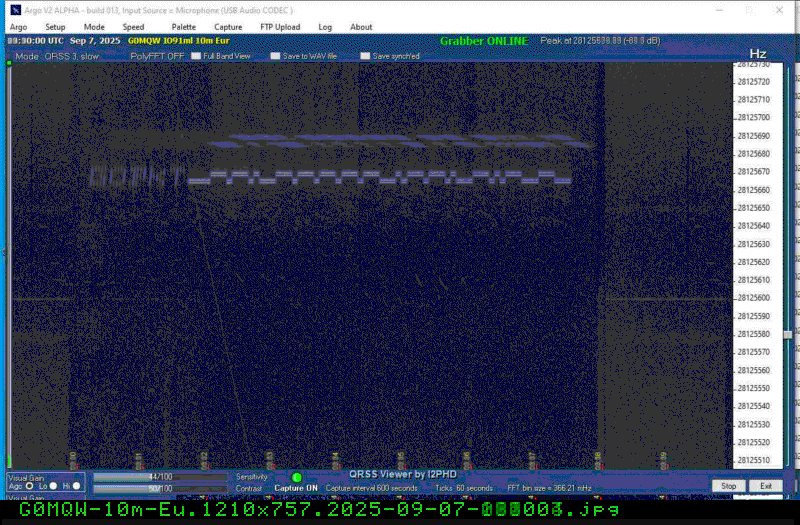Screen dimensions: 800x525
Task: Select the Hi visual gain radio button
Action: pos(77,486)
